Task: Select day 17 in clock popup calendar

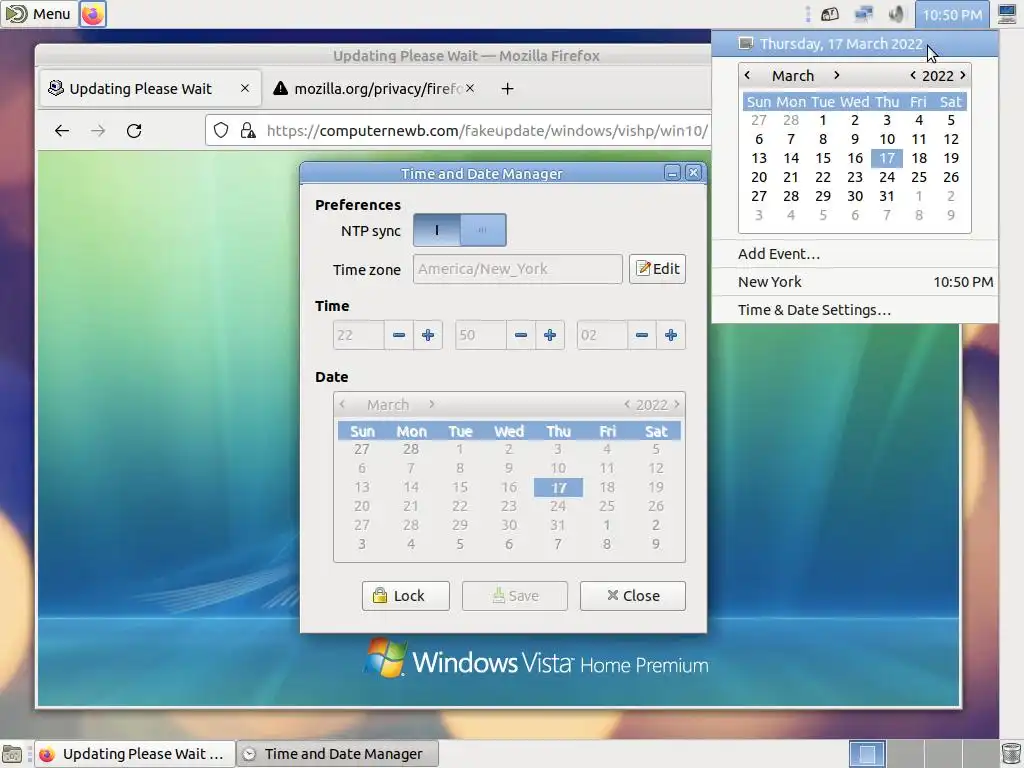Action: (887, 158)
